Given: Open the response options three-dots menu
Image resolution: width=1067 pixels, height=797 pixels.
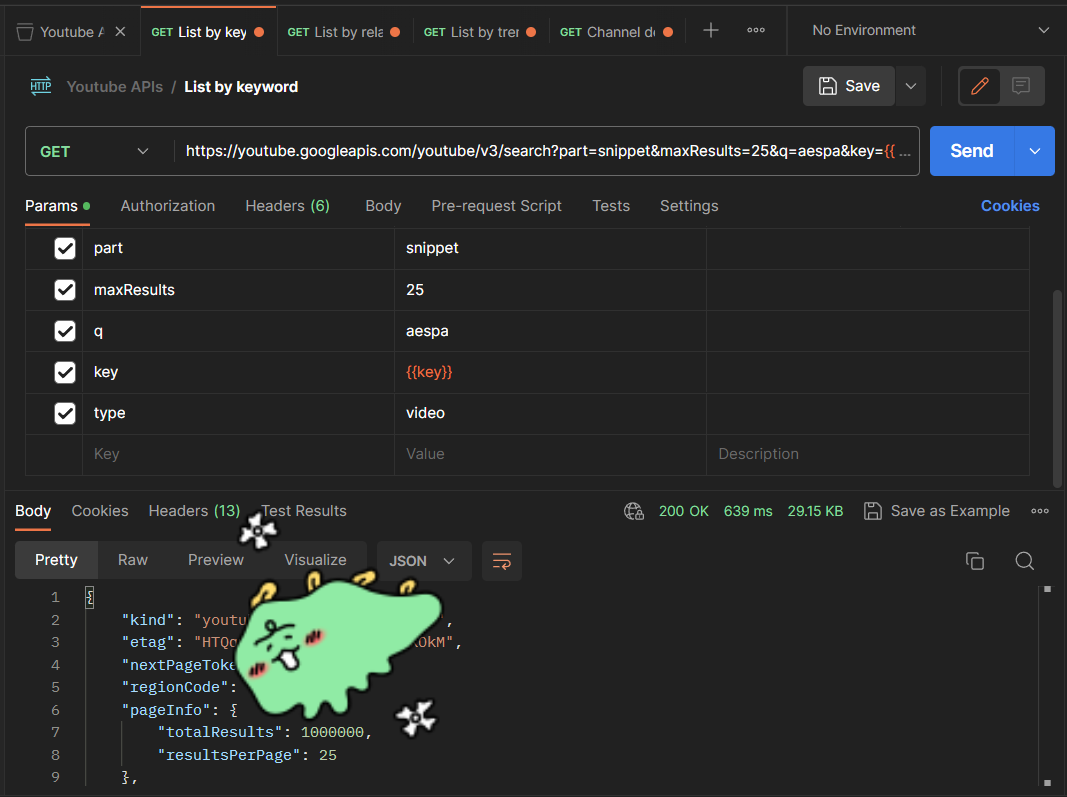Looking at the screenshot, I should pos(1040,511).
